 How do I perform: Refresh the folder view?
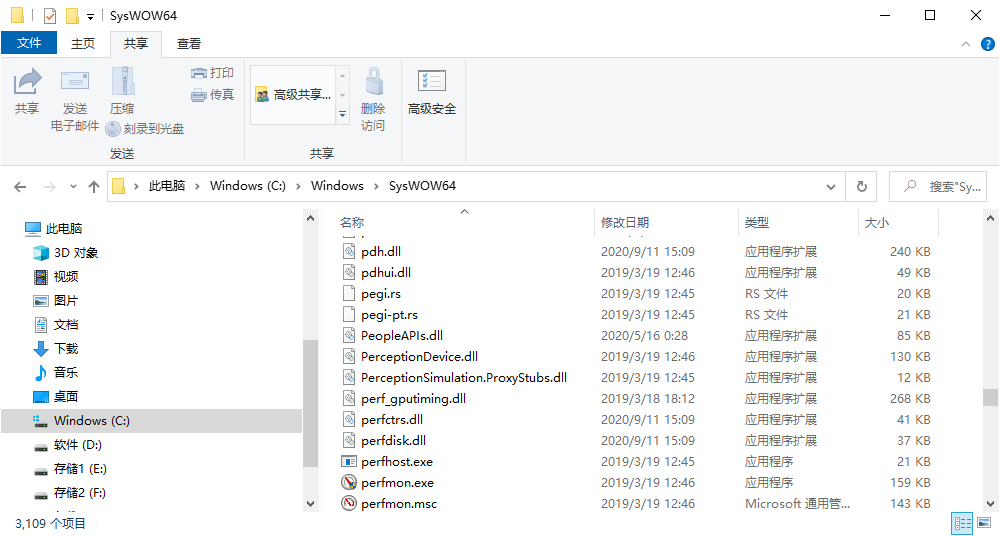[861, 186]
